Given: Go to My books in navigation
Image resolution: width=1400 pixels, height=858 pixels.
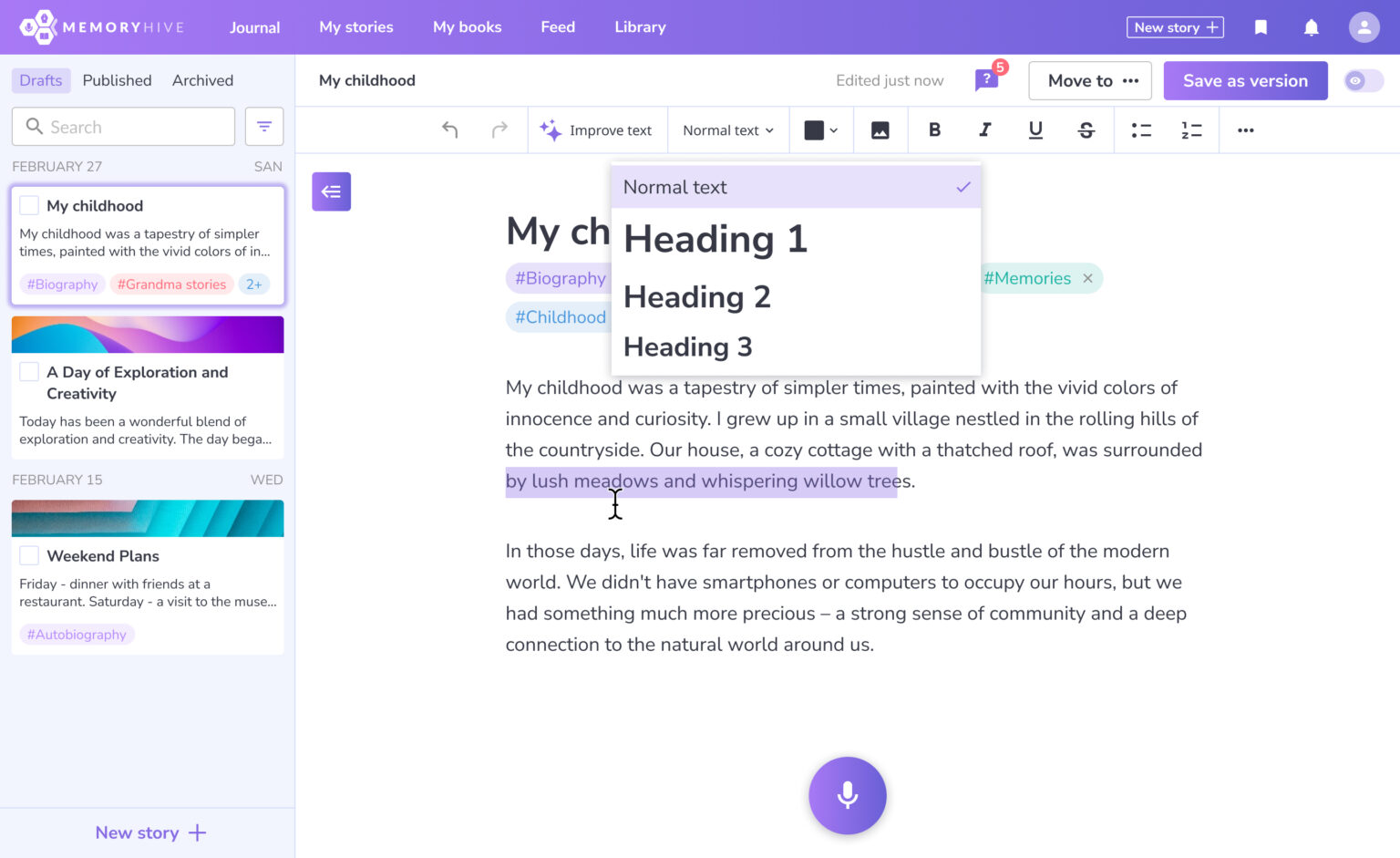Looking at the screenshot, I should (x=467, y=27).
